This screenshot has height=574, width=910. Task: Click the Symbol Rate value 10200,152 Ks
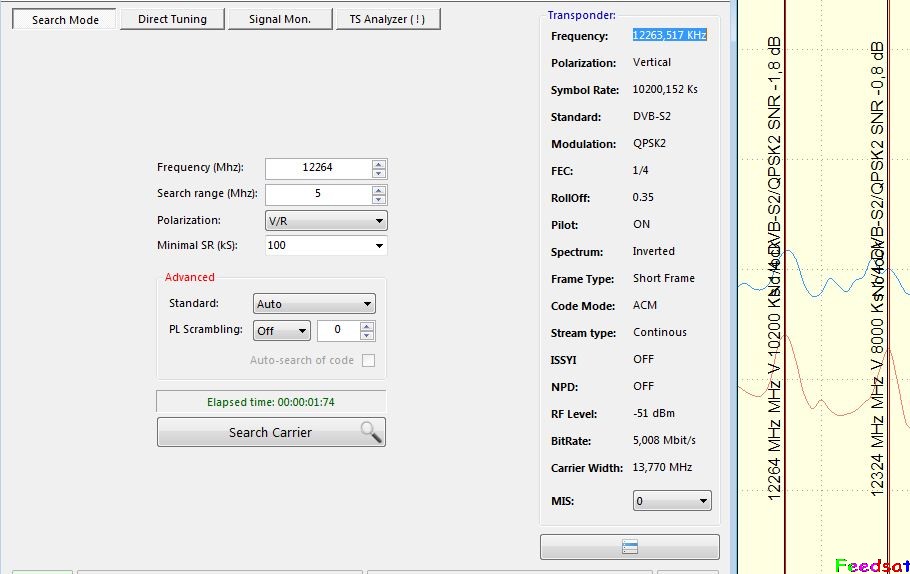665,89
